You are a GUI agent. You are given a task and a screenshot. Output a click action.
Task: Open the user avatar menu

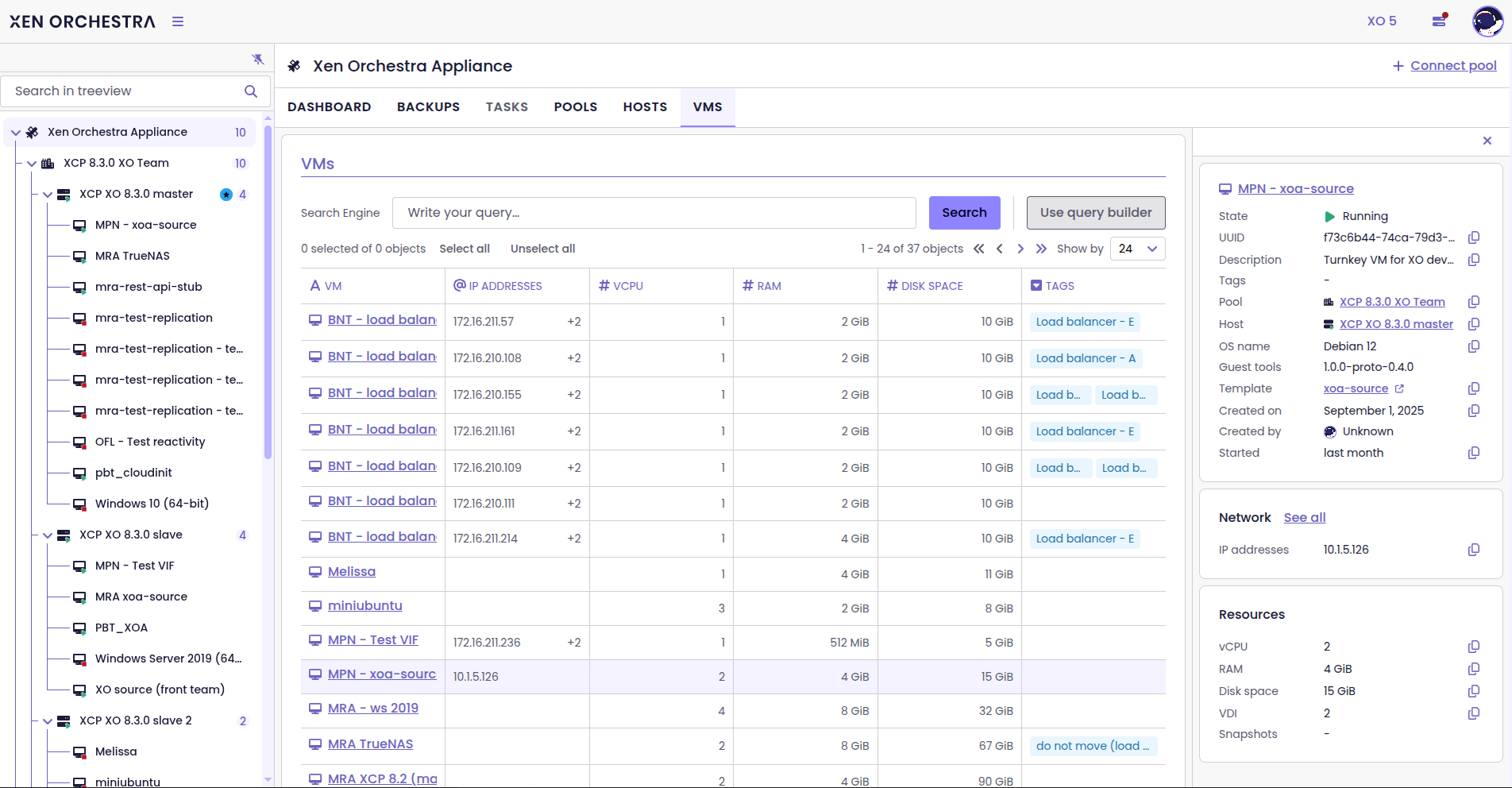1487,21
